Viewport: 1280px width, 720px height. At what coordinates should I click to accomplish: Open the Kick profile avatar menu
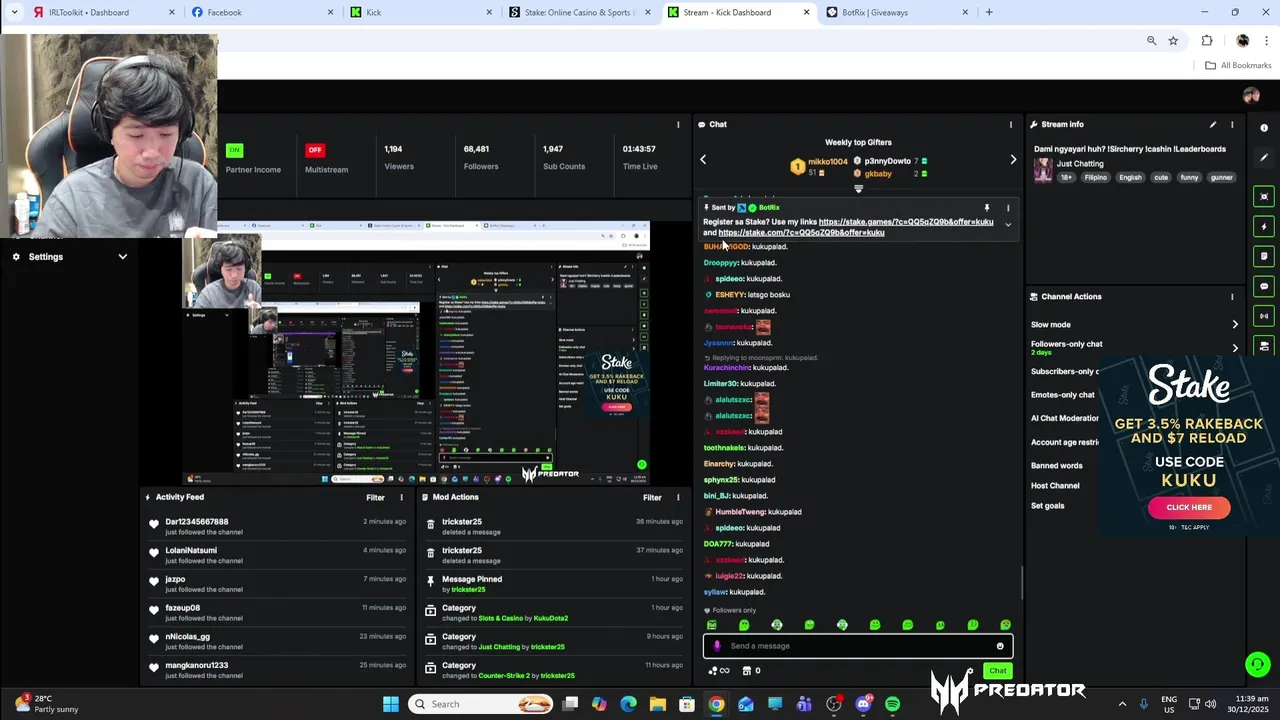(1251, 96)
